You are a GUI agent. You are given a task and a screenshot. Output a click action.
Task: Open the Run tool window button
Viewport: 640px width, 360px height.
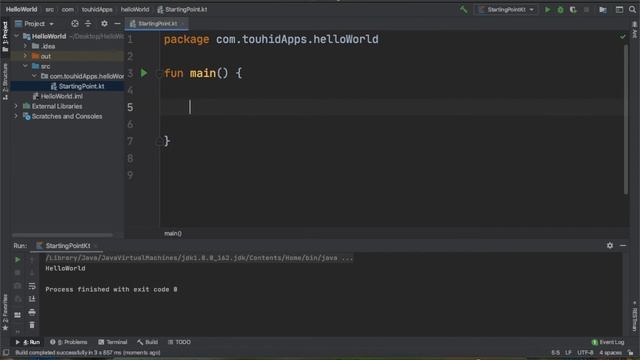[28, 342]
